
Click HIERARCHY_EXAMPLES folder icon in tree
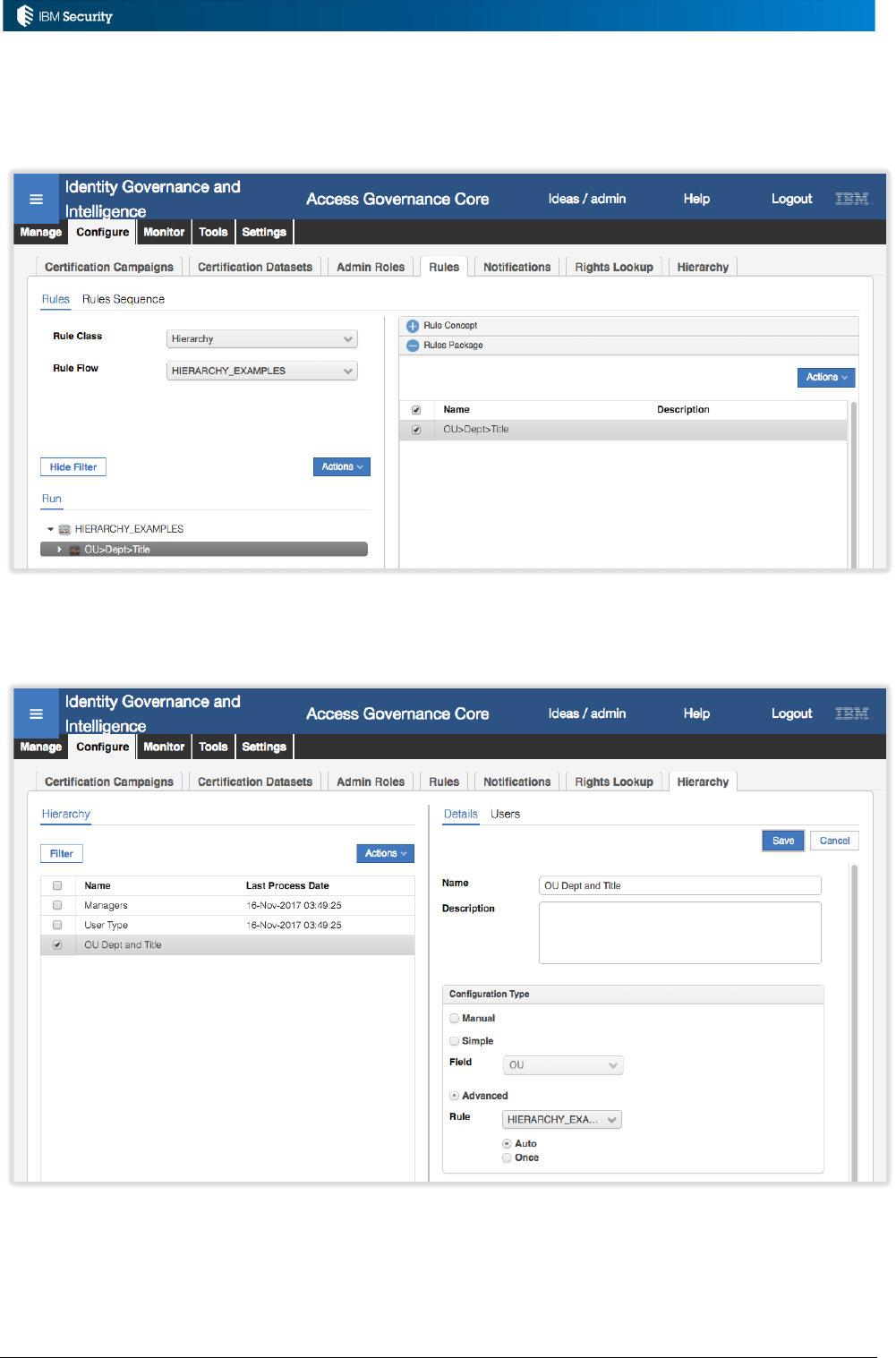pos(64,529)
